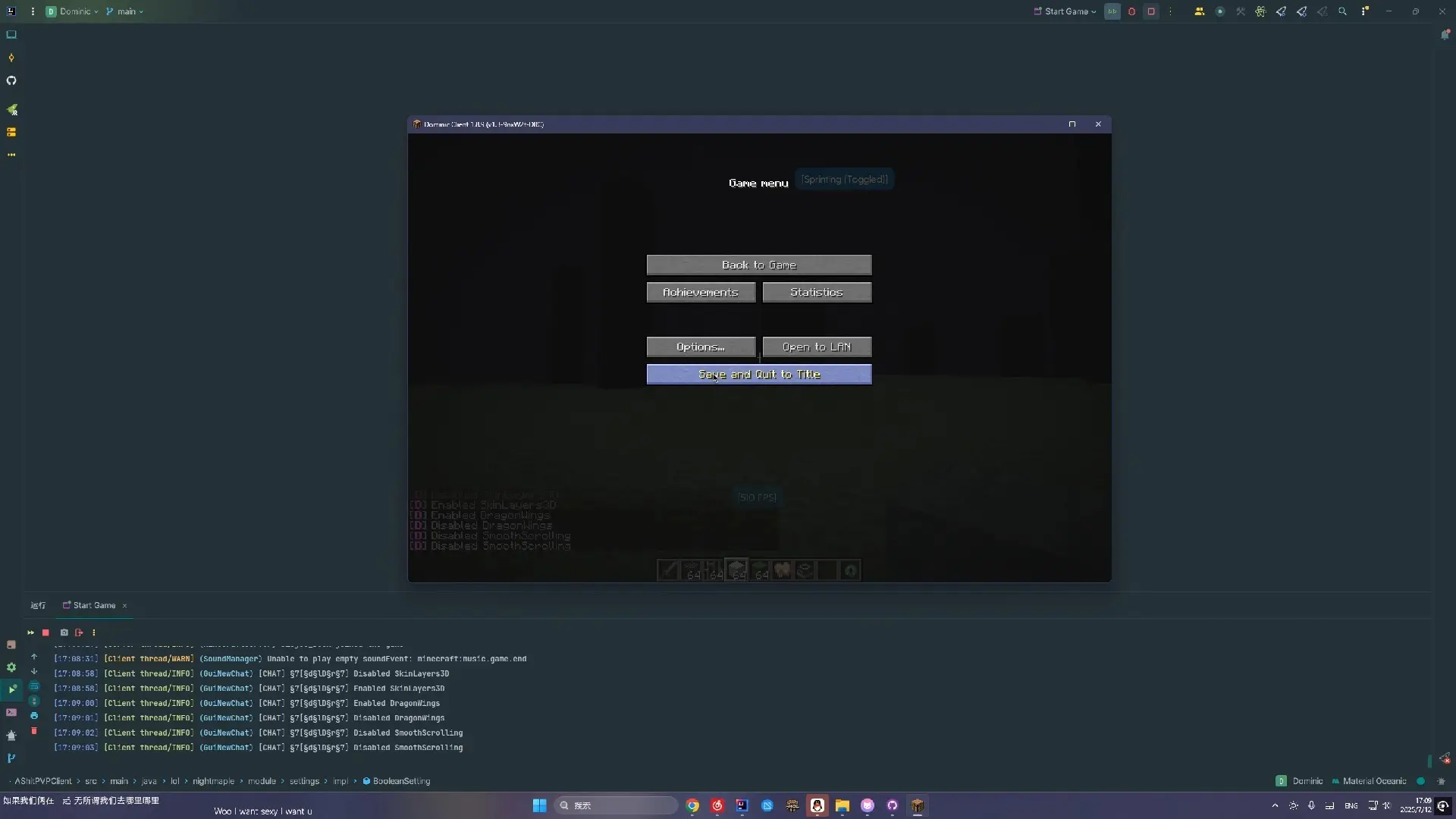The width and height of the screenshot is (1456, 819).
Task: Toggle scroll-to-end in the console output
Action: 34,701
